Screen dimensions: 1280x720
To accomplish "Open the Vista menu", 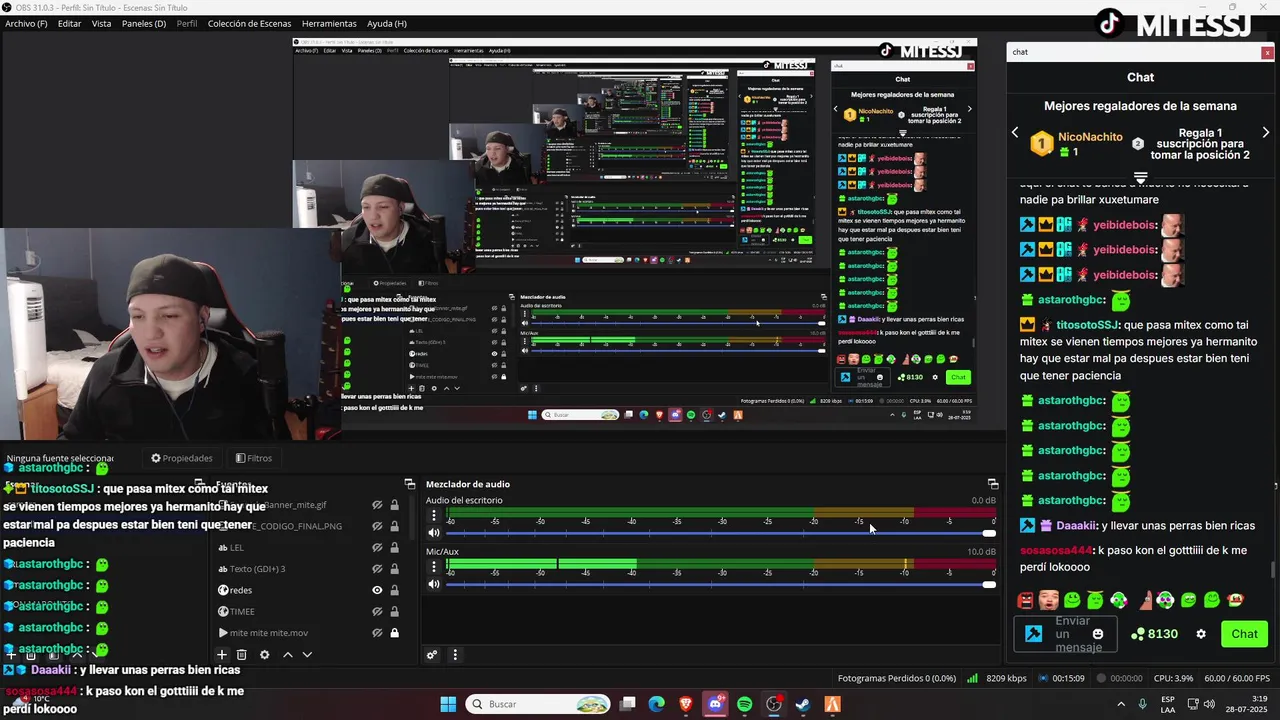I will point(101,23).
